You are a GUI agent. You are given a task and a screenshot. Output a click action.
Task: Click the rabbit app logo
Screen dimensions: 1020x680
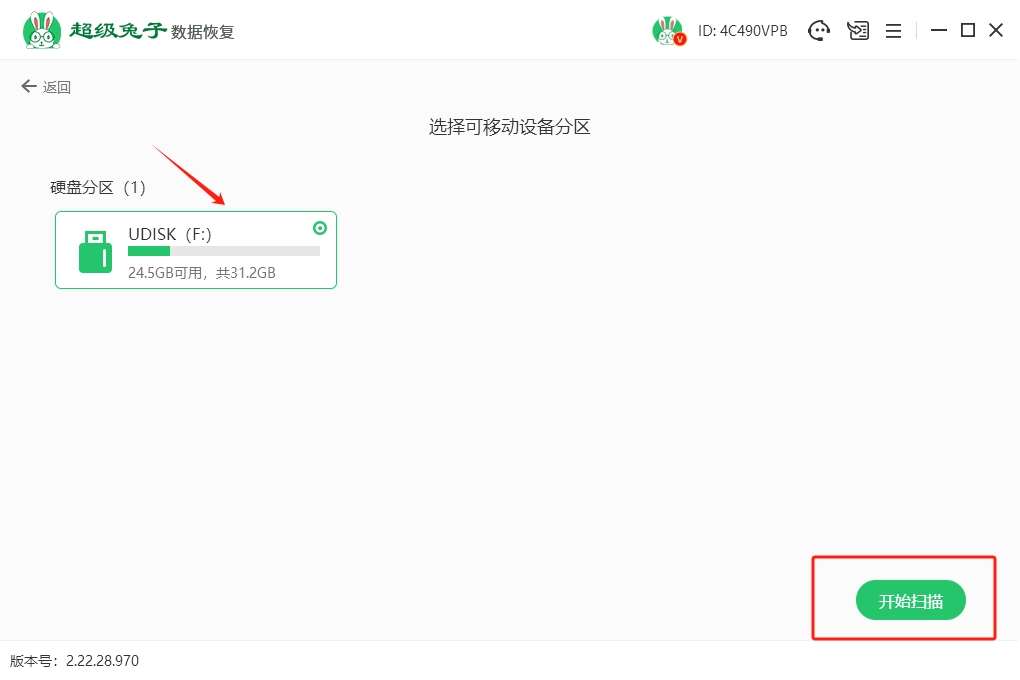point(40,30)
